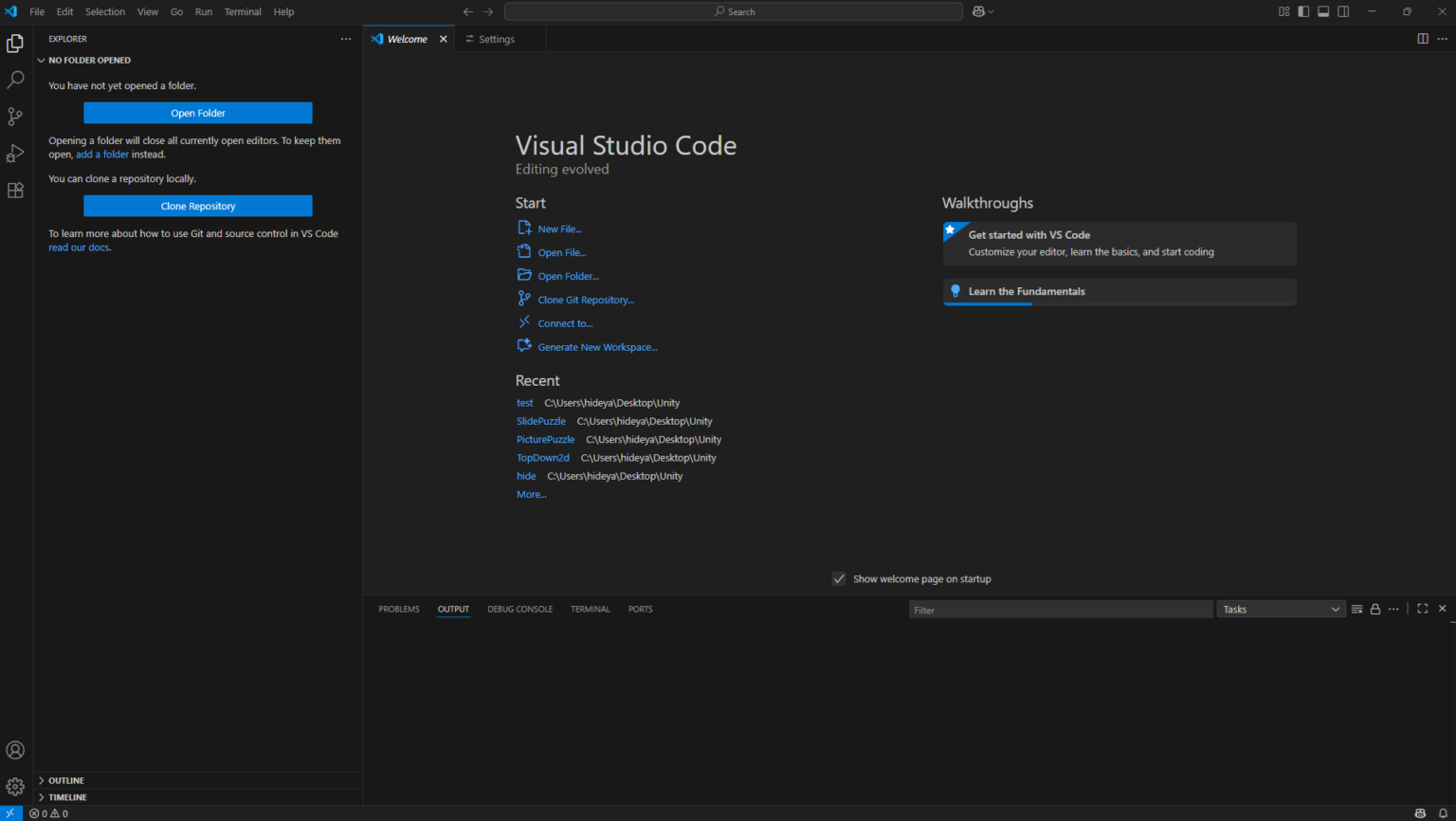Clear the Output panel
This screenshot has width=1456, height=821.
pyautogui.click(x=1356, y=609)
